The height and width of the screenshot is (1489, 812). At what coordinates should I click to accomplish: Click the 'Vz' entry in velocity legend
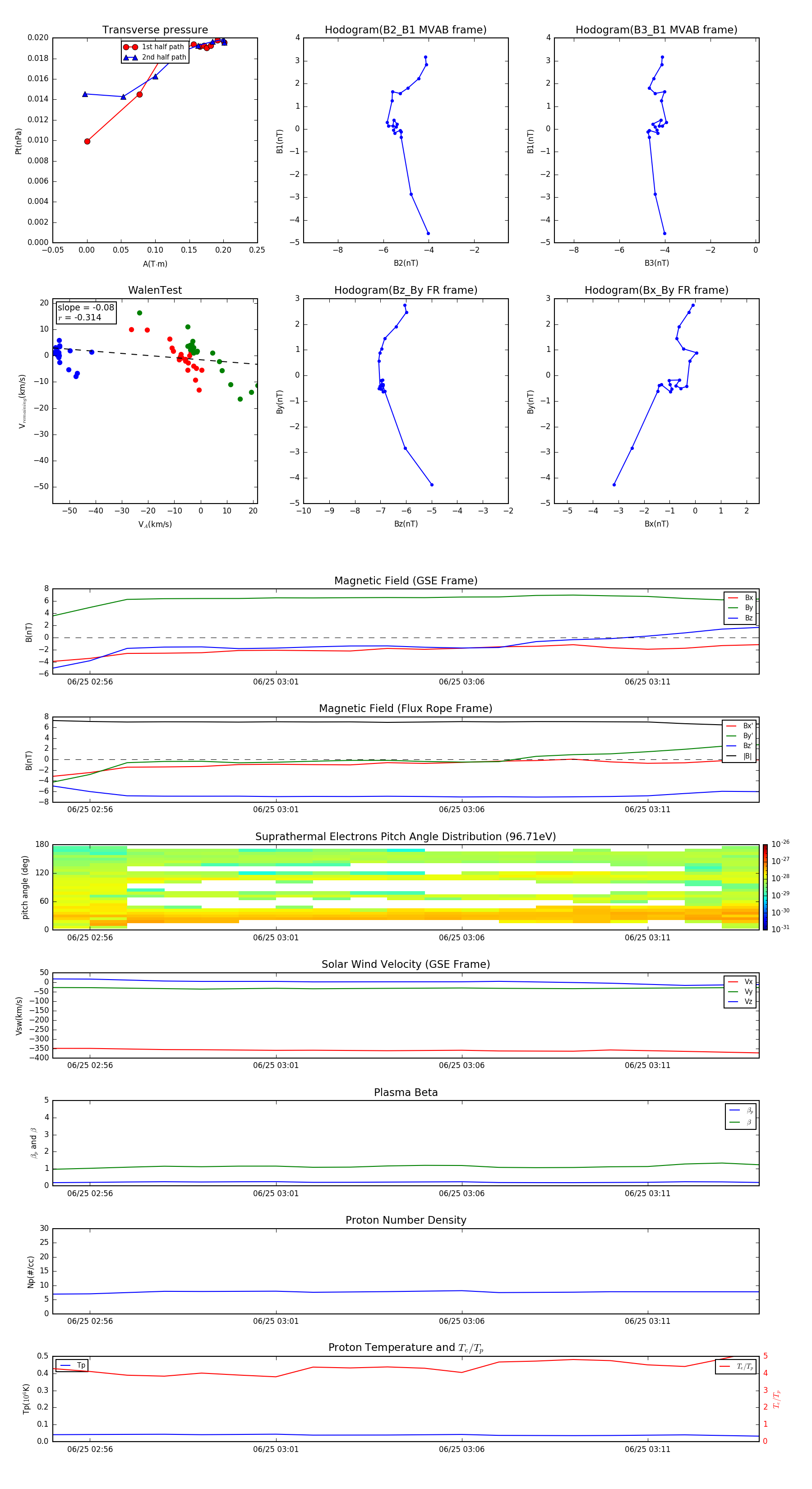(x=740, y=1001)
